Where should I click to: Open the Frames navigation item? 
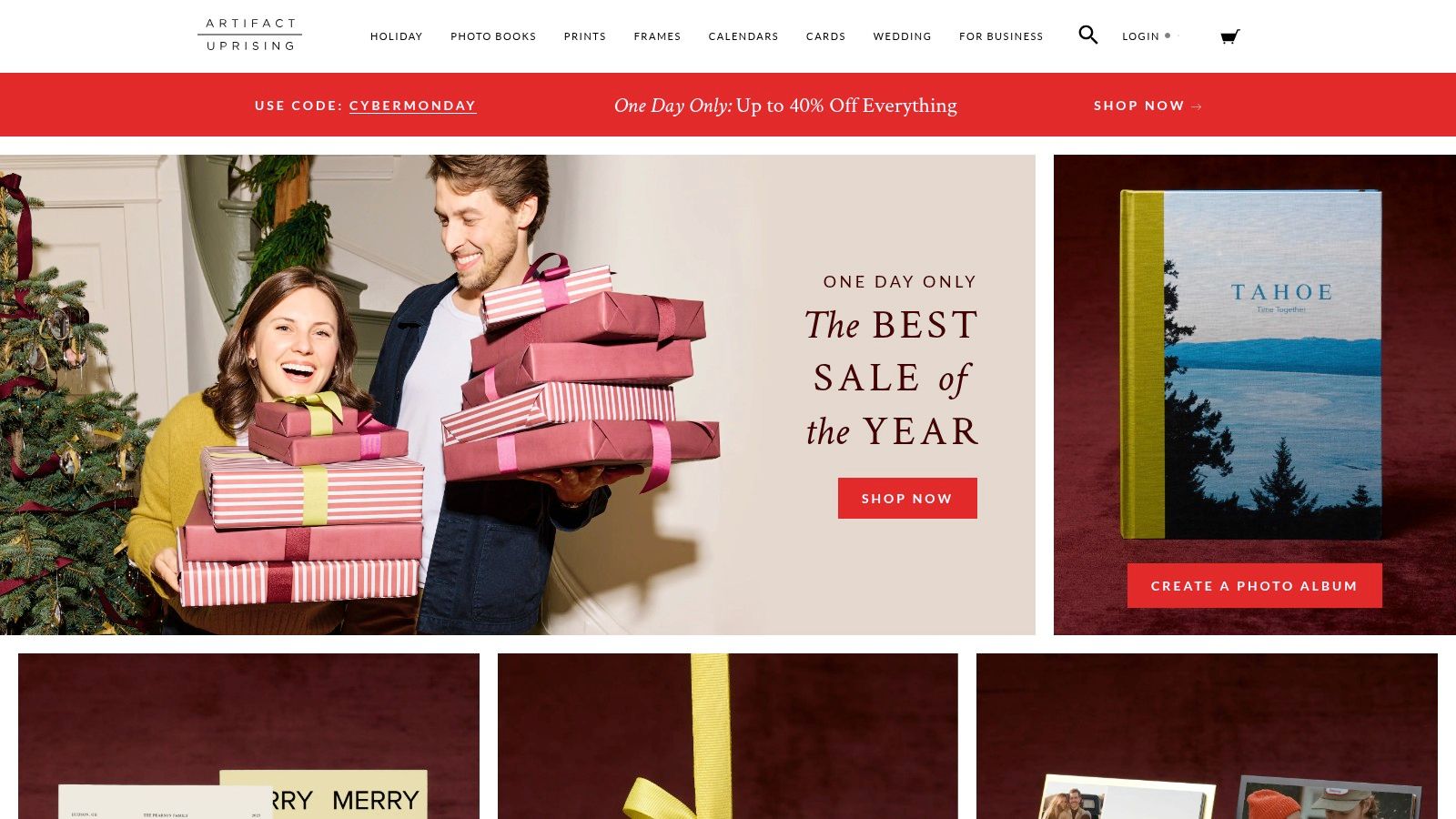click(657, 36)
